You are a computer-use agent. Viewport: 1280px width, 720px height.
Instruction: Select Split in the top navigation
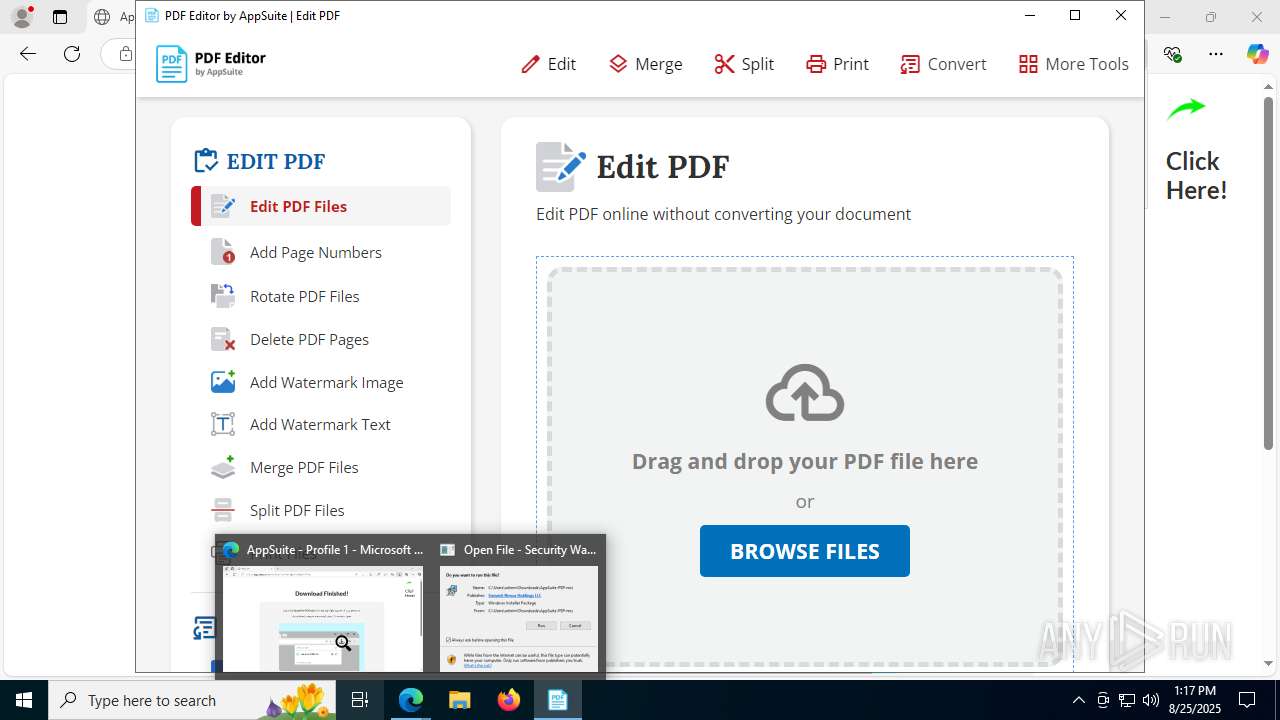pos(744,64)
